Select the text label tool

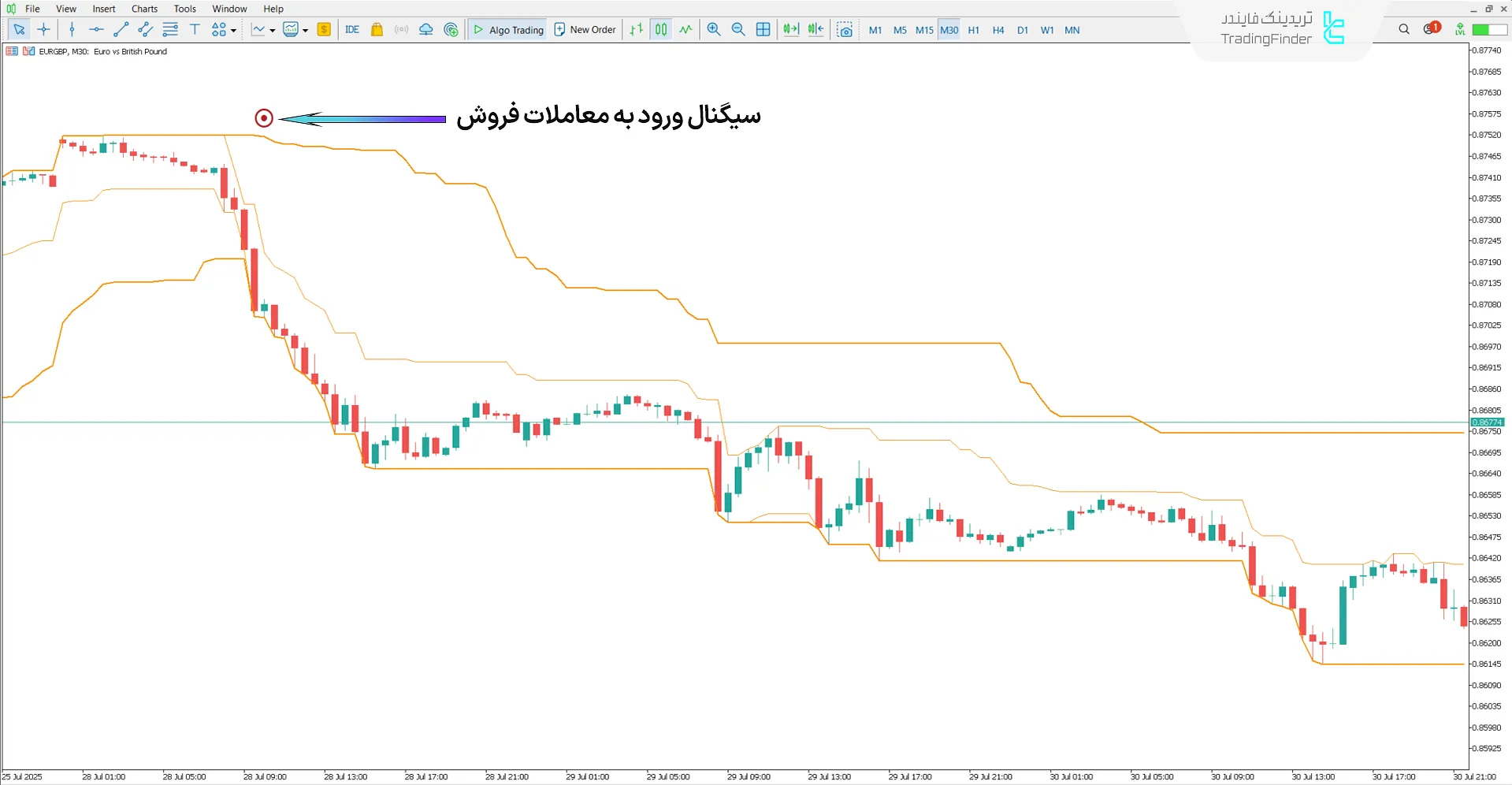point(195,30)
